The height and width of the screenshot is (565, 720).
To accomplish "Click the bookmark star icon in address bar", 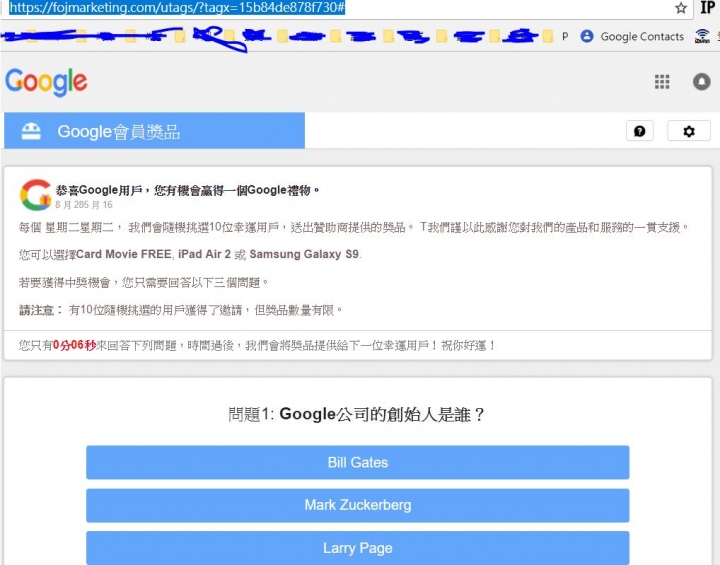I will point(681,8).
